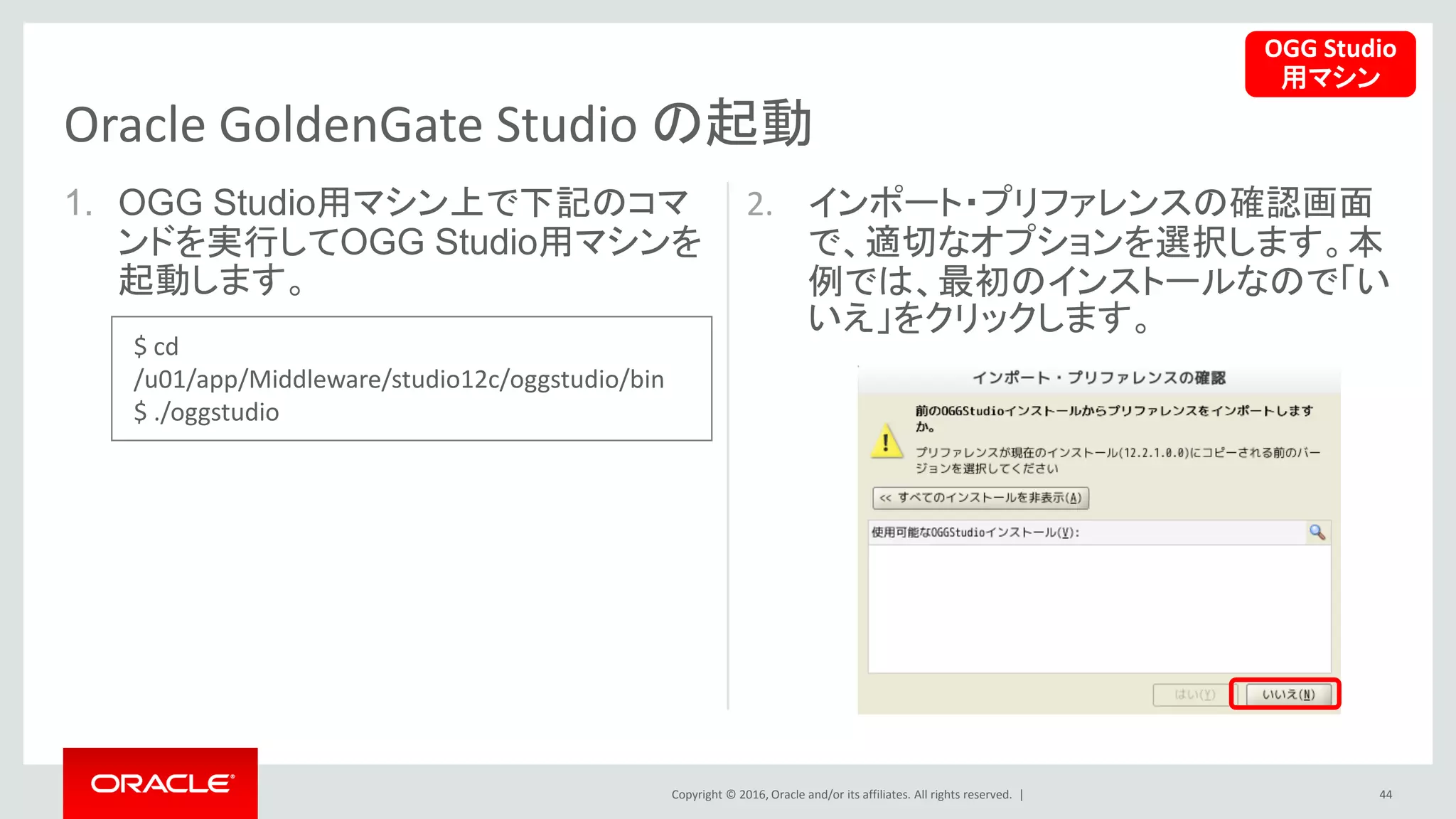Collapse list with すべてのインストールを非表示(A) button
The image size is (1456, 819).
[980, 498]
